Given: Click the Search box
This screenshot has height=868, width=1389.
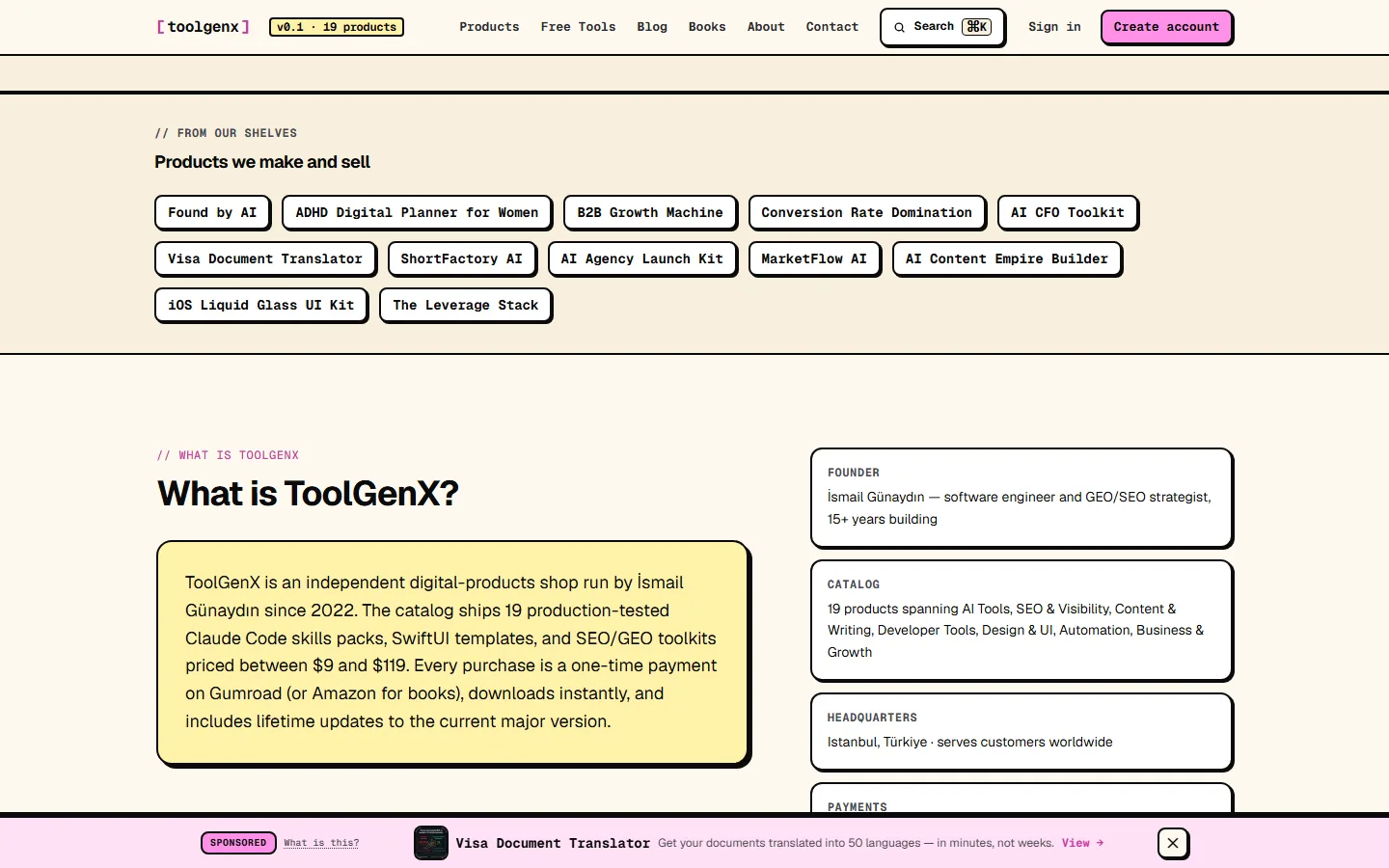Looking at the screenshot, I should tap(942, 27).
